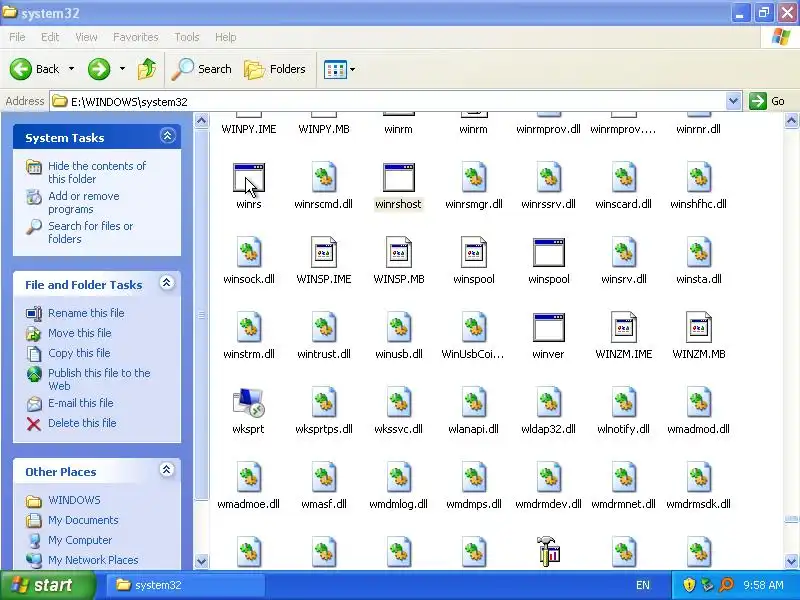
Task: Collapse the File and Folder Tasks panel
Action: [x=167, y=283]
